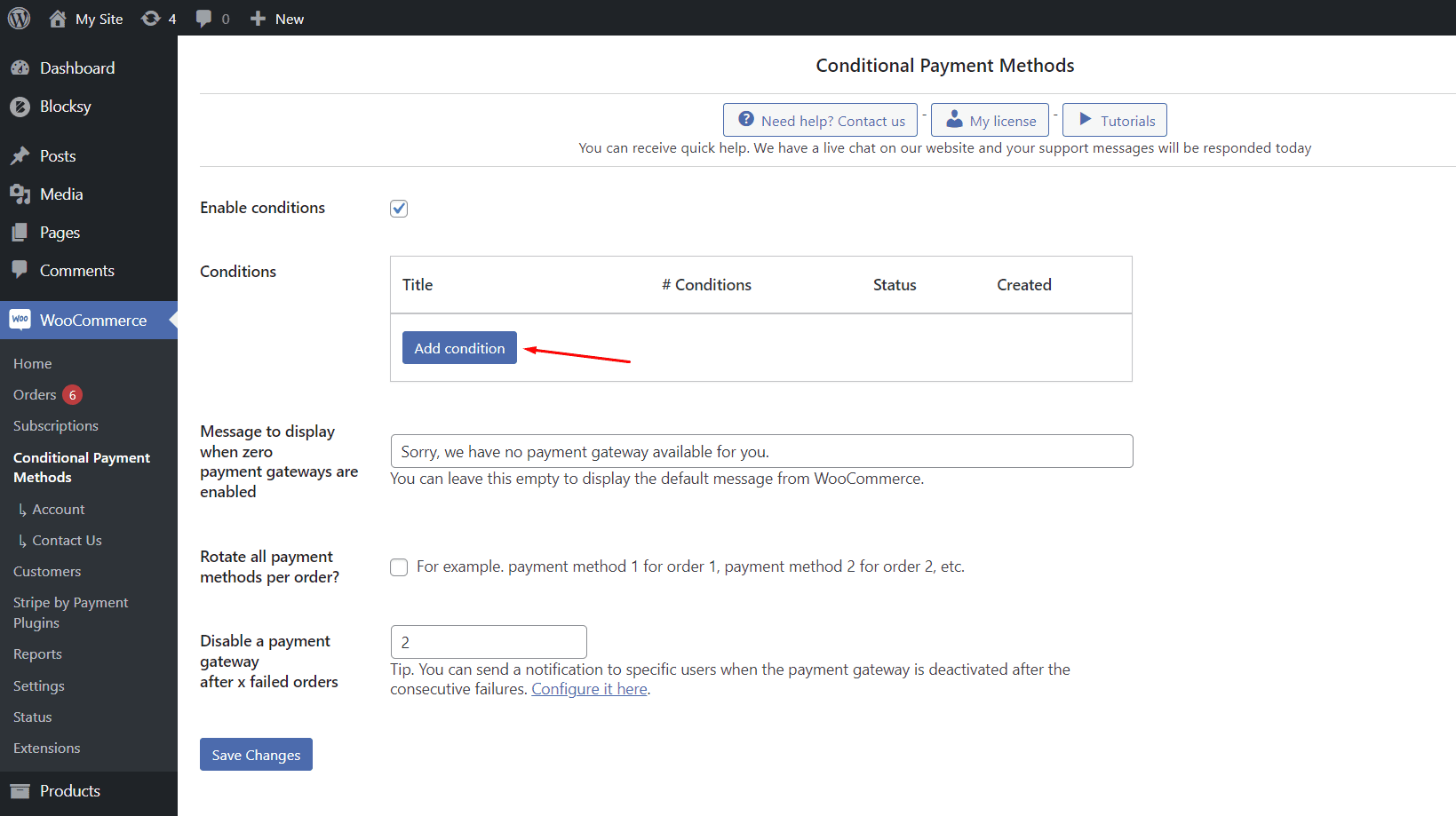The width and height of the screenshot is (1456, 816).
Task: Click the Media icon in sidebar
Action: (20, 194)
